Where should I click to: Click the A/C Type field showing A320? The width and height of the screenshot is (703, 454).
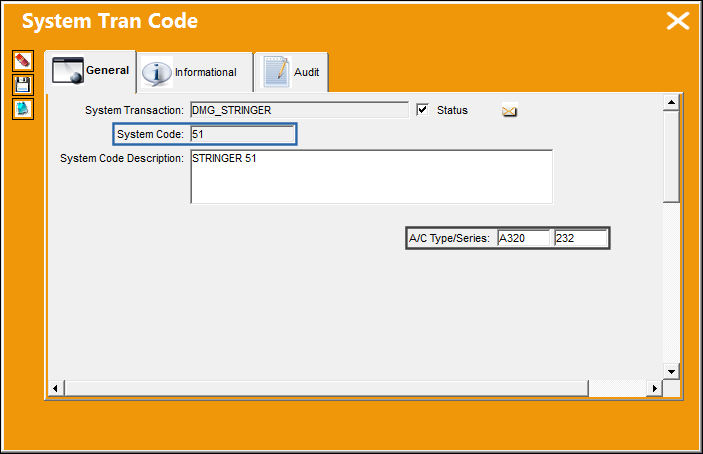(x=523, y=238)
